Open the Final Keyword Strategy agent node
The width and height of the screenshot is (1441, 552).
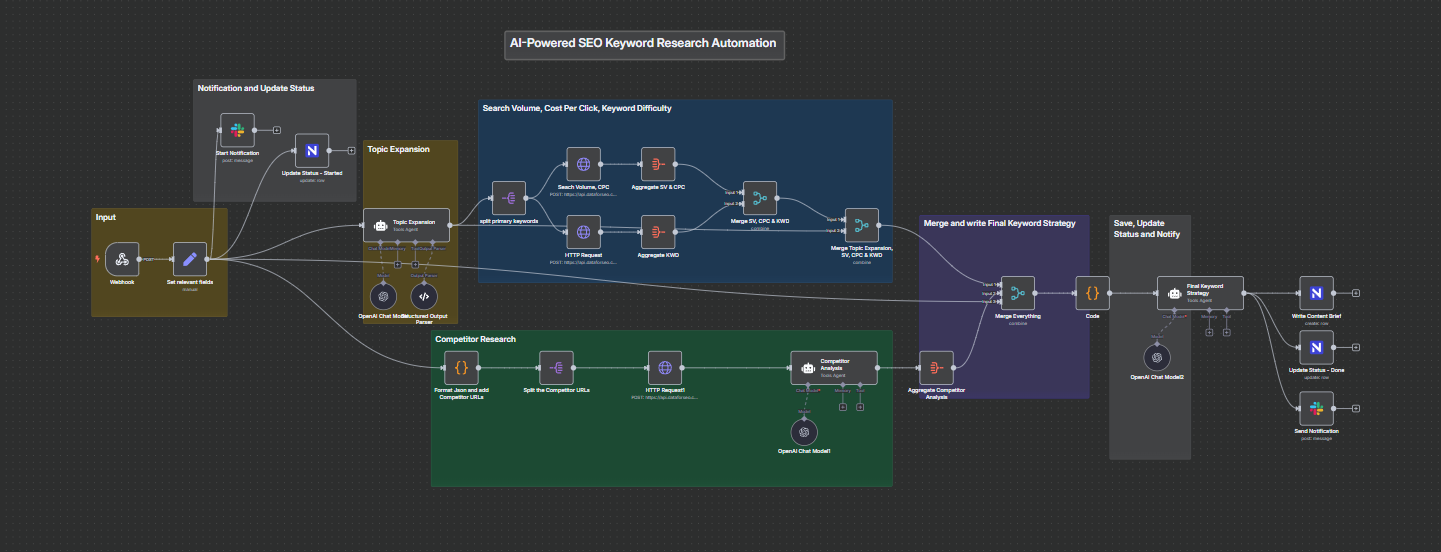point(1199,293)
